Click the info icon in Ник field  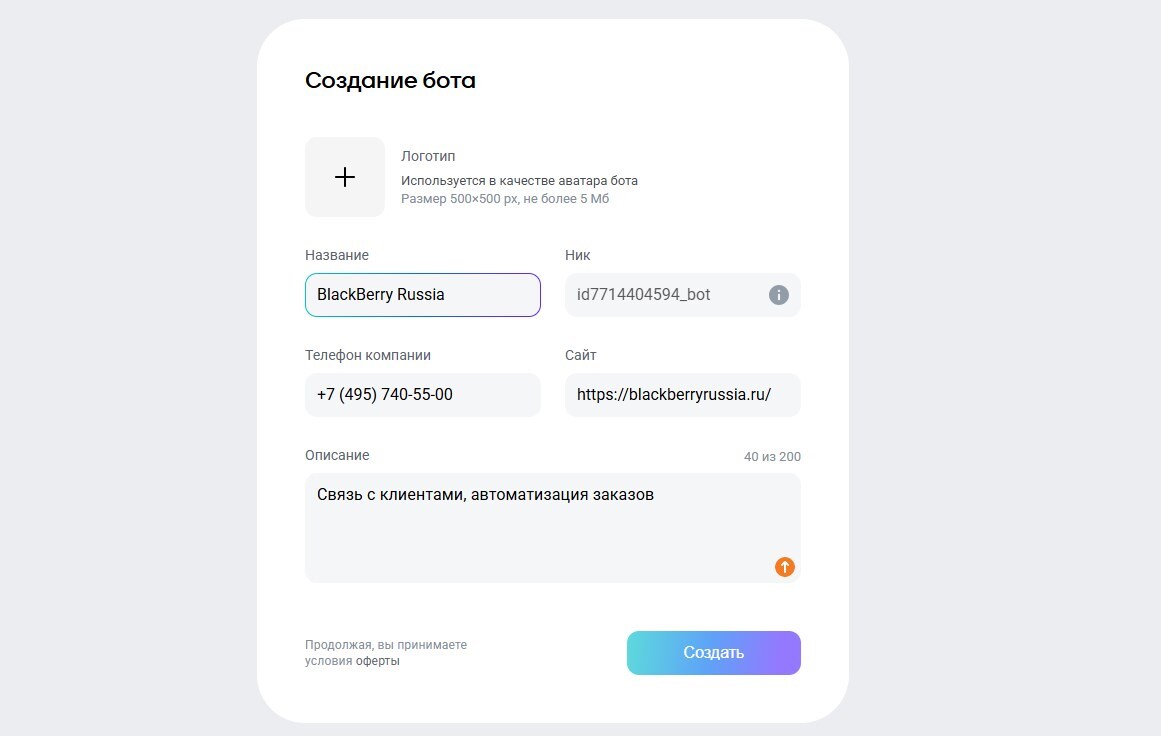click(x=779, y=295)
